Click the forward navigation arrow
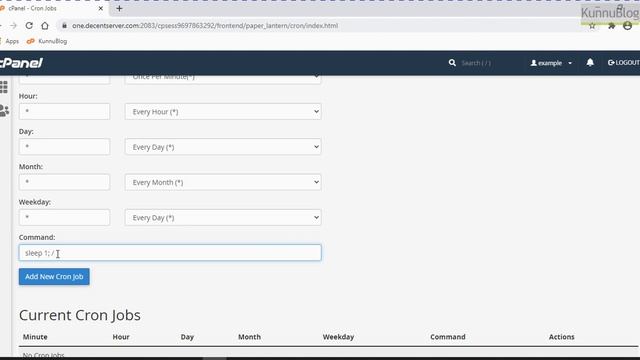This screenshot has height=360, width=640. pyautogui.click(x=13, y=25)
